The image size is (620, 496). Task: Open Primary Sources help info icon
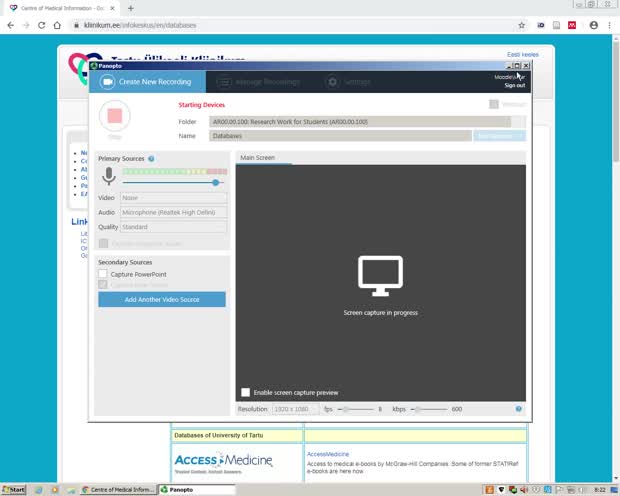[x=152, y=159]
